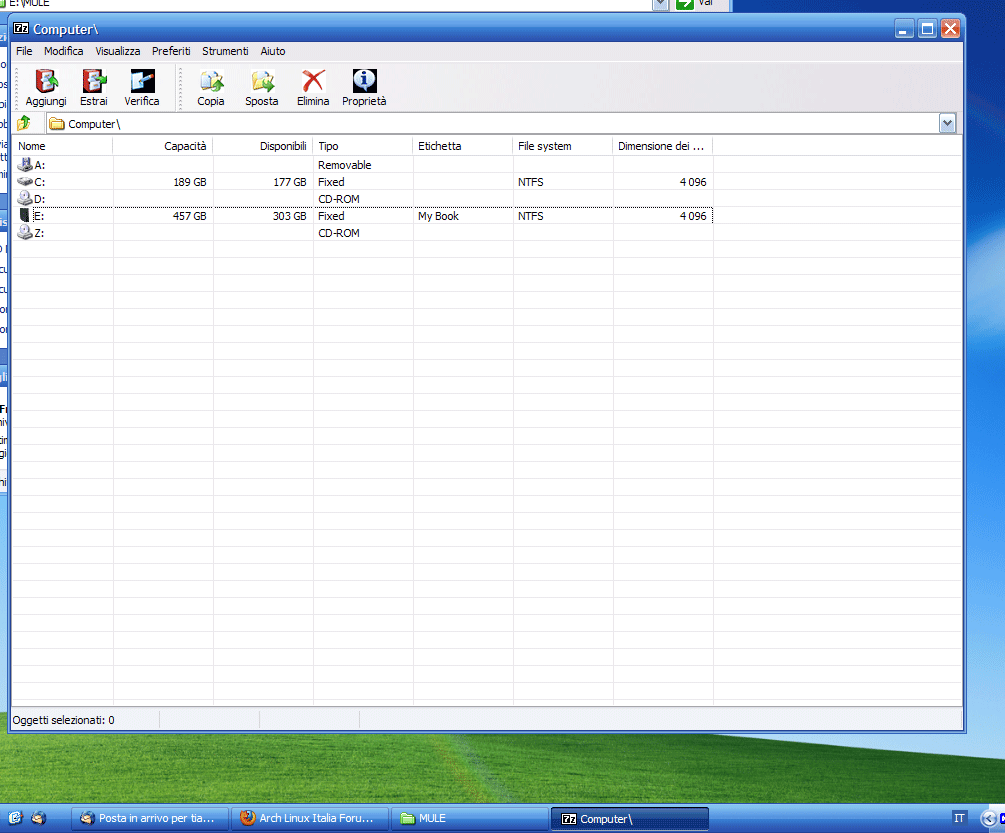Image resolution: width=1005 pixels, height=833 pixels.
Task: Sort by Dimensione dei ... column header
Action: [x=663, y=146]
